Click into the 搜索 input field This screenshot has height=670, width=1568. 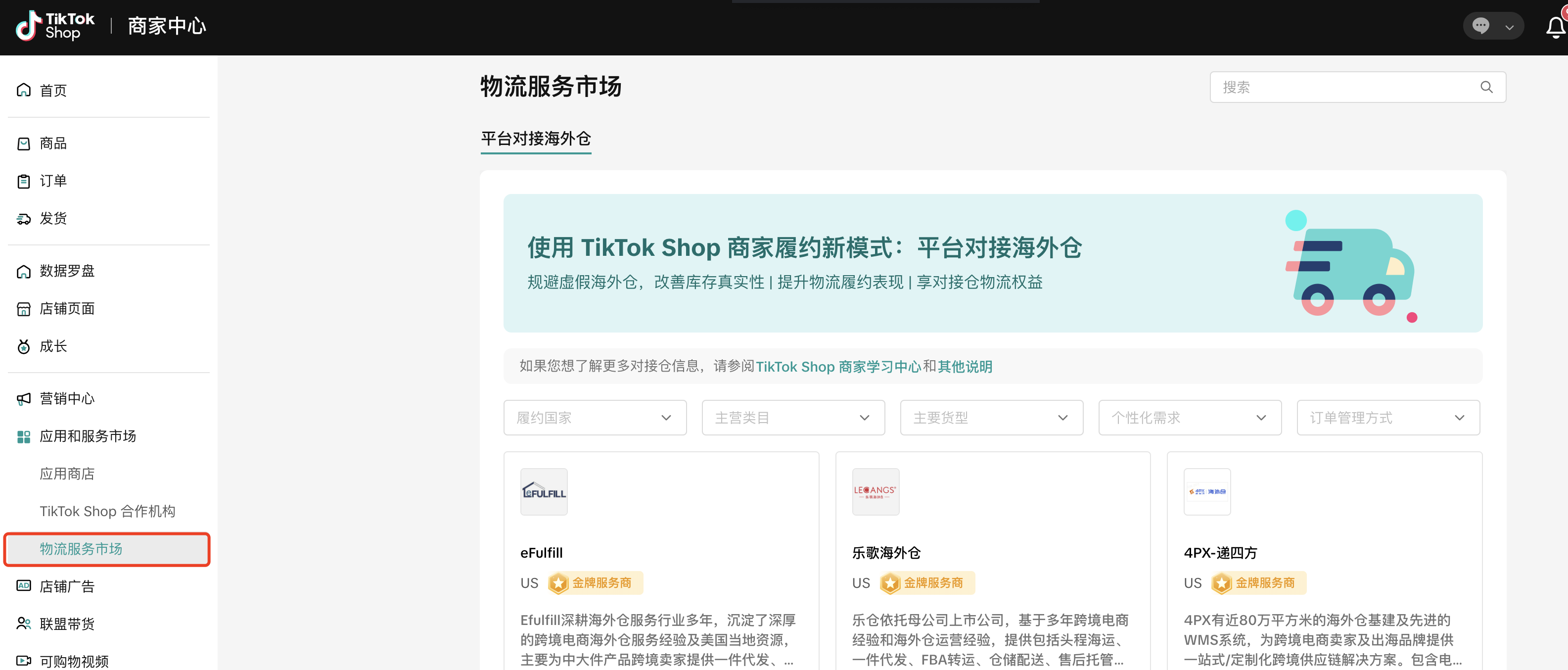pos(1339,87)
